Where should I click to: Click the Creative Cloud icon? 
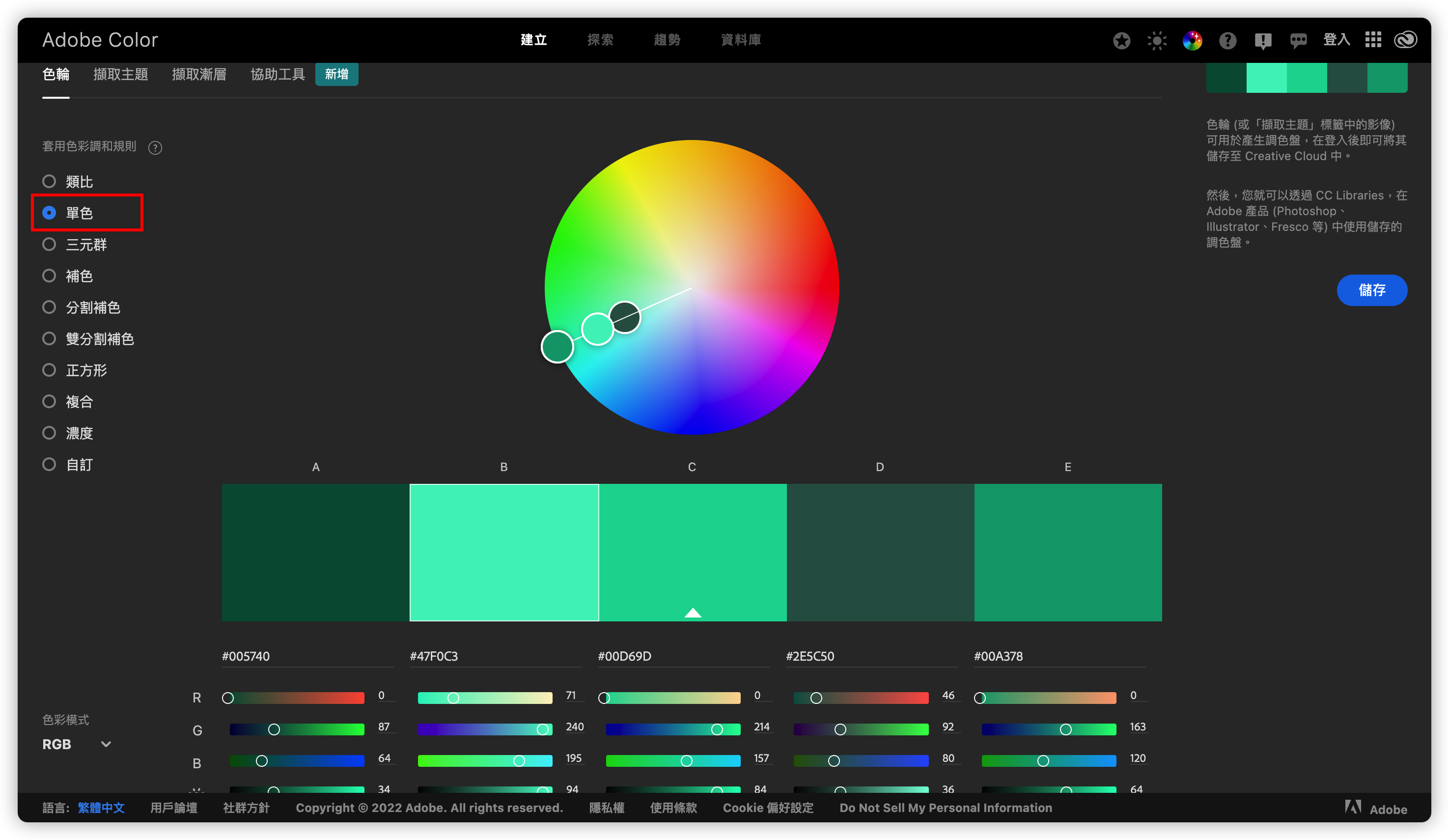(1405, 40)
